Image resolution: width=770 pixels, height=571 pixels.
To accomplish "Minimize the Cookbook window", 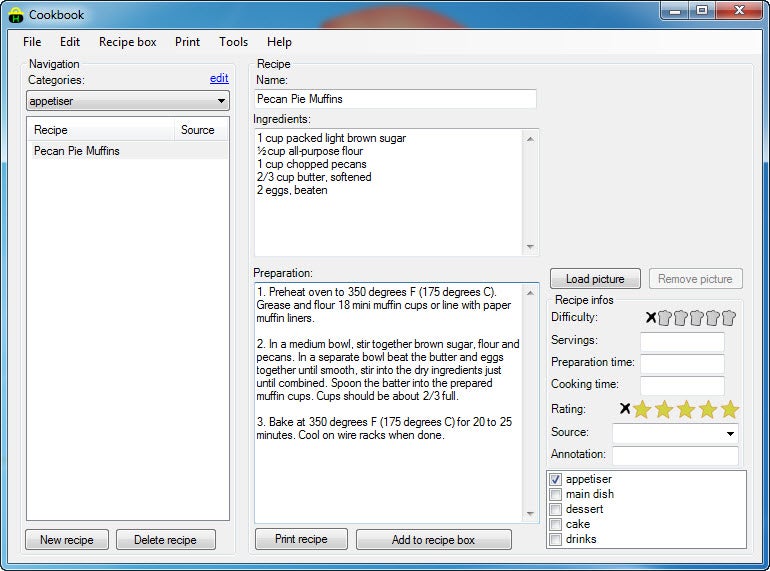I will tap(675, 11).
